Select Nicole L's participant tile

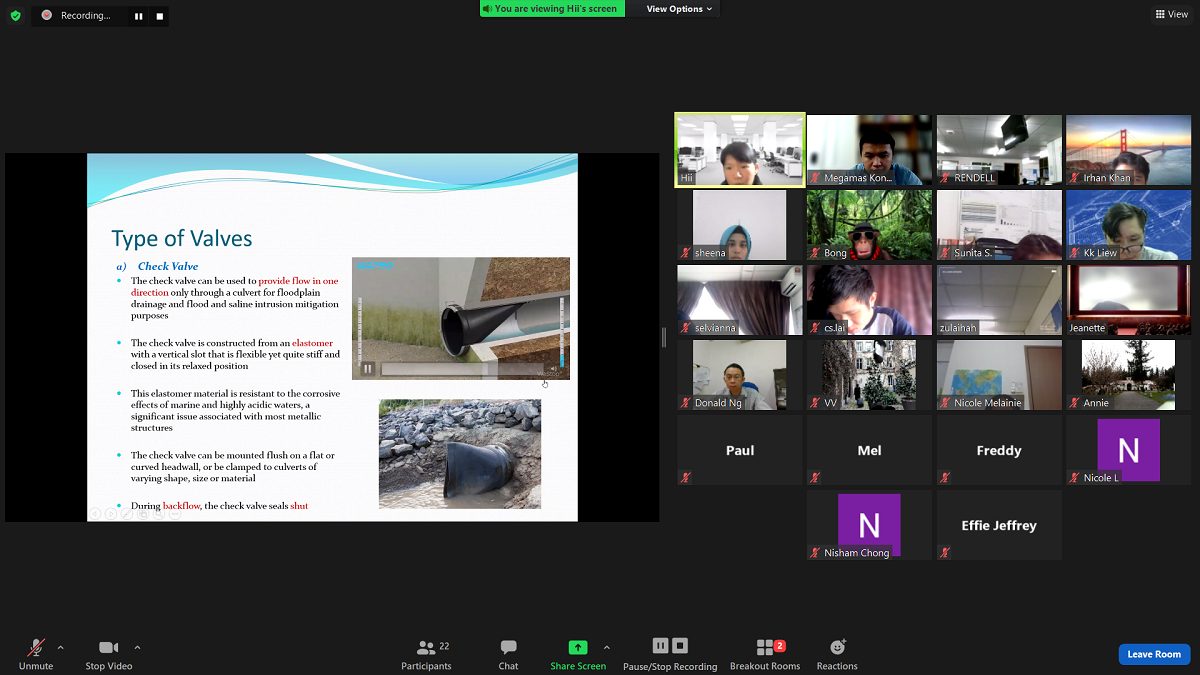coord(1128,450)
